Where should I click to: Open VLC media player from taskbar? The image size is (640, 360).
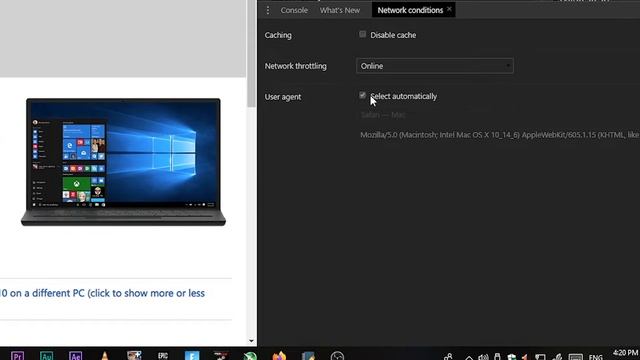[104, 356]
